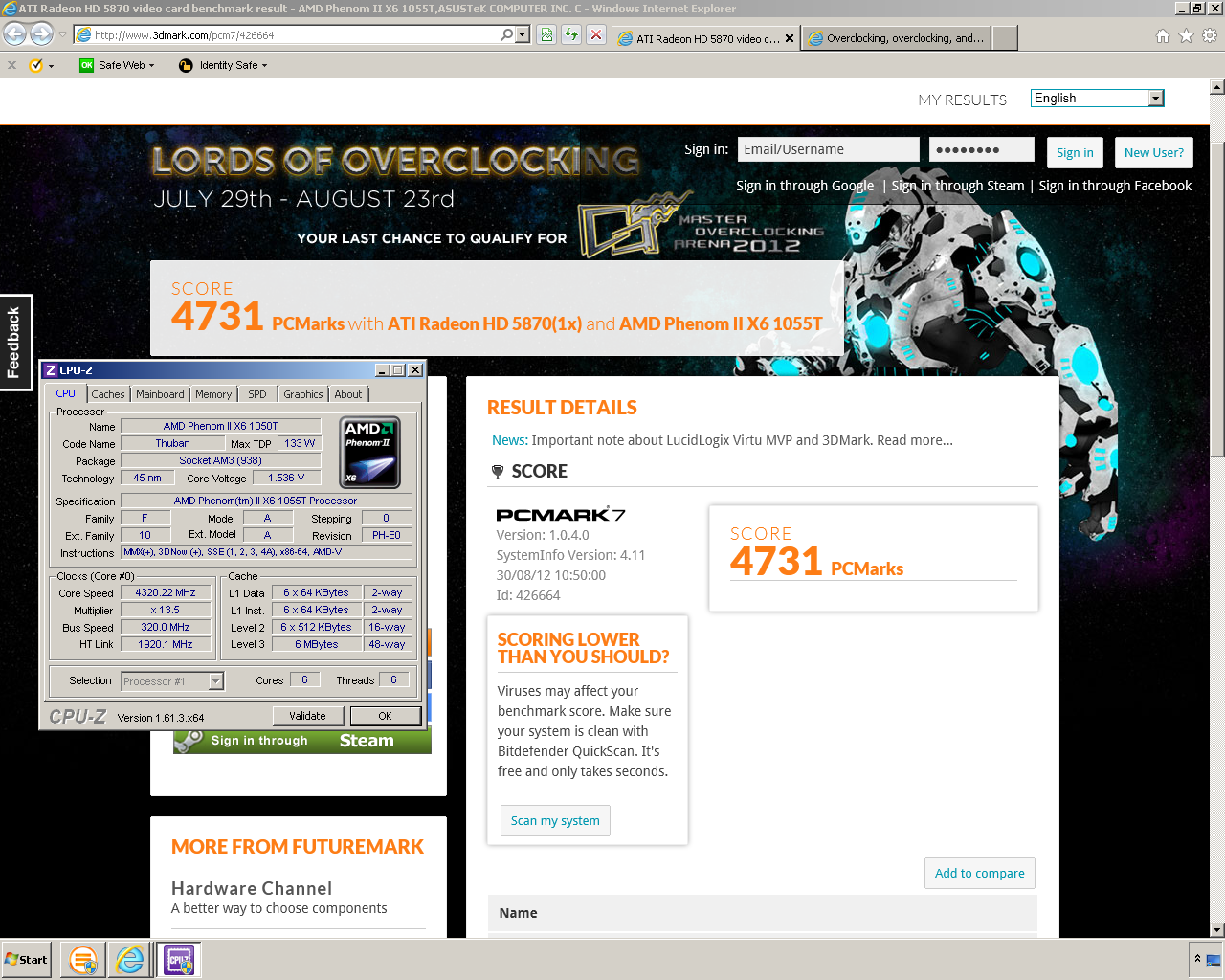This screenshot has height=980, width=1225.
Task: Close the Norton toolbar with X
Action: coord(11,65)
